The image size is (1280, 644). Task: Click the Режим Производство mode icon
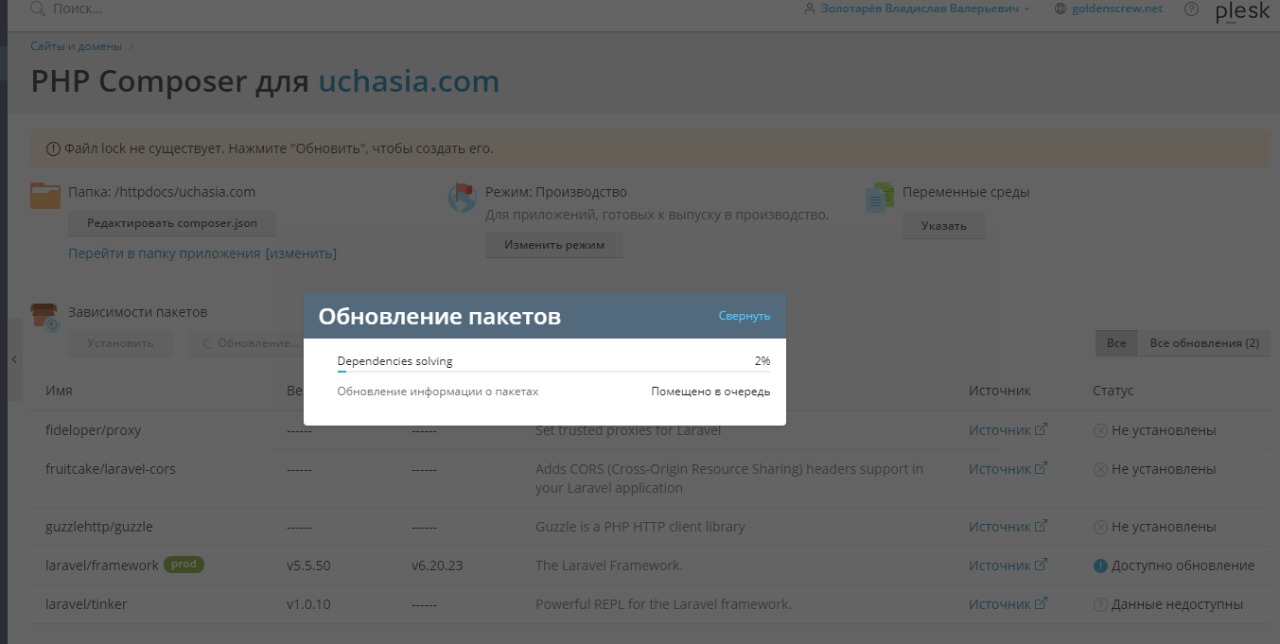[462, 197]
